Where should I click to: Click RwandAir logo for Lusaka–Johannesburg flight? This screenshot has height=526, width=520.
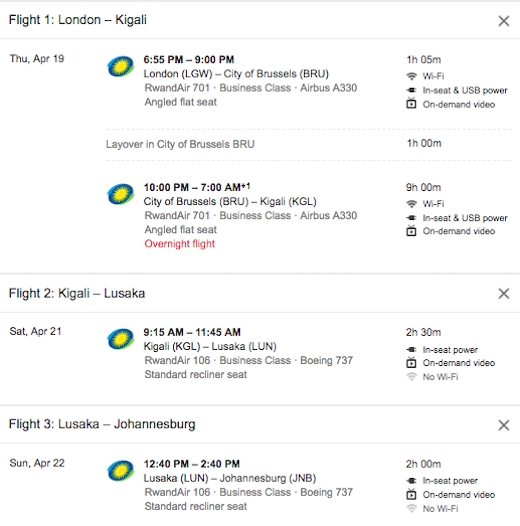(x=121, y=471)
